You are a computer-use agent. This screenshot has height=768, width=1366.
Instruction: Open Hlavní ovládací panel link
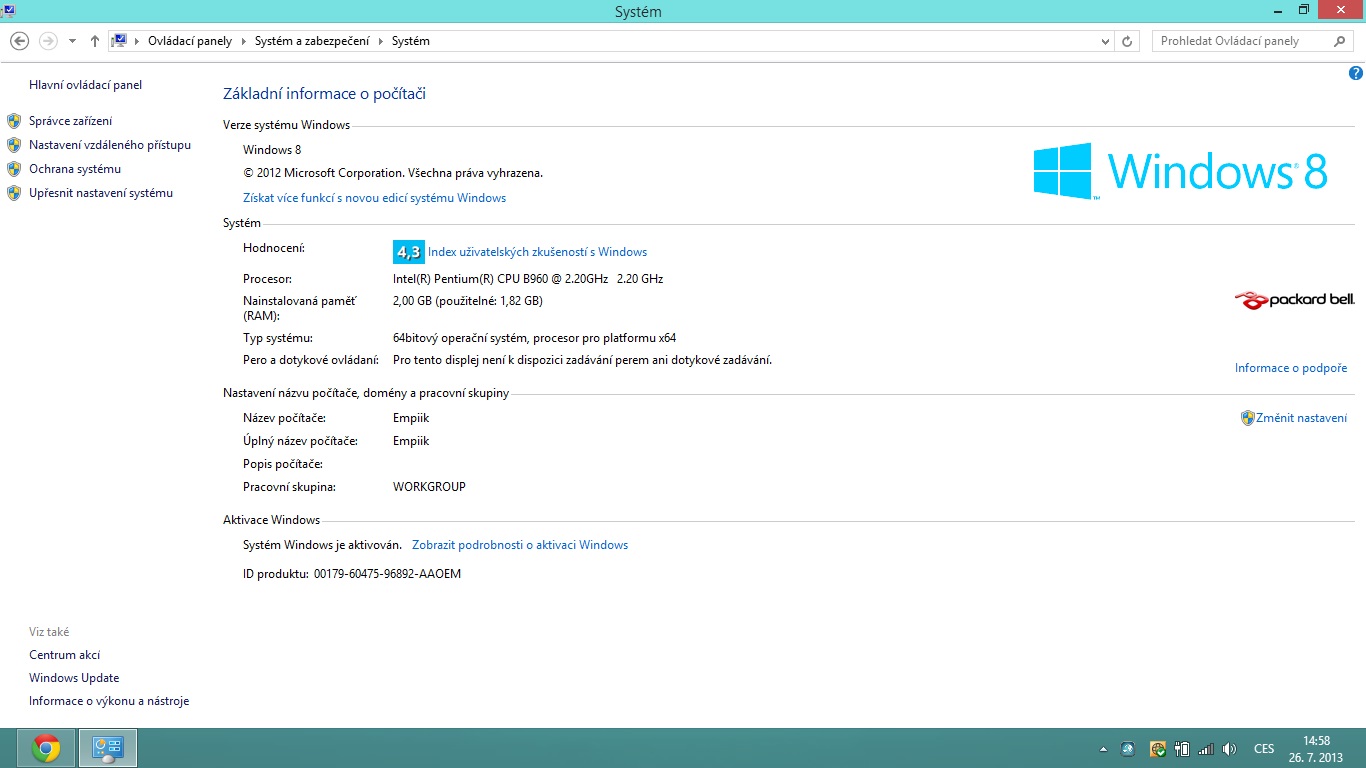tap(85, 85)
